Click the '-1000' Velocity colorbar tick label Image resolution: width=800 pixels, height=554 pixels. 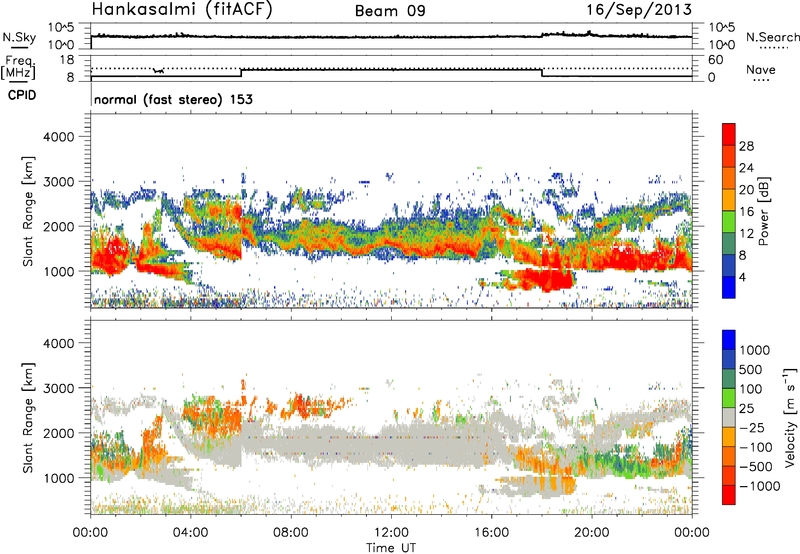tap(759, 486)
